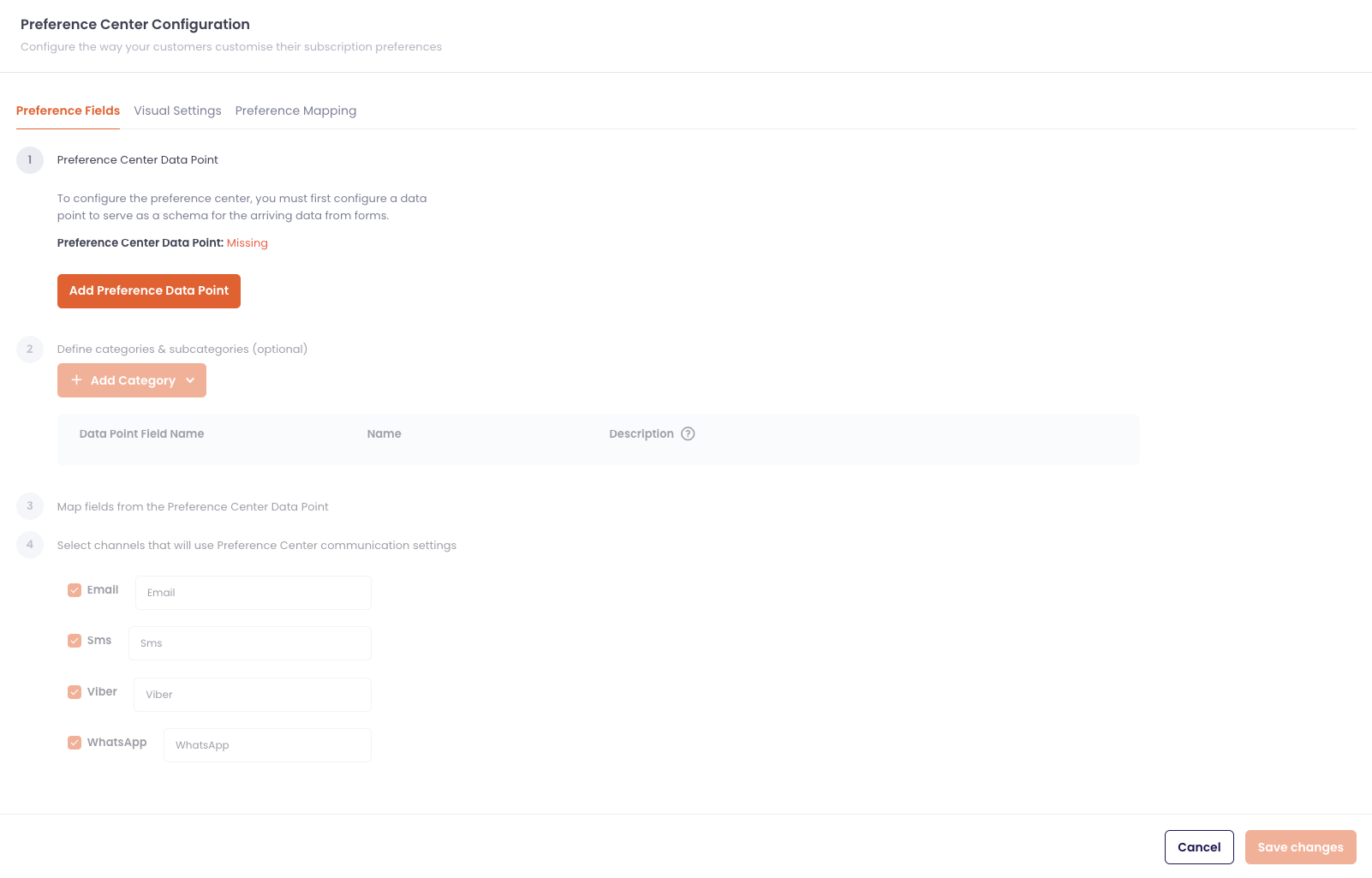The width and height of the screenshot is (1372, 878).
Task: Click Add Preference Data Point button
Action: tap(149, 291)
